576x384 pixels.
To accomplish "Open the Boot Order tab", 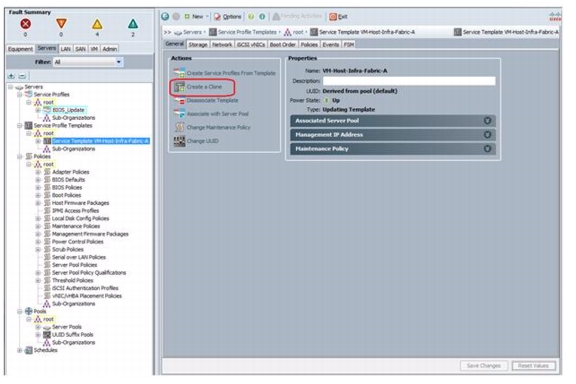I will point(282,44).
